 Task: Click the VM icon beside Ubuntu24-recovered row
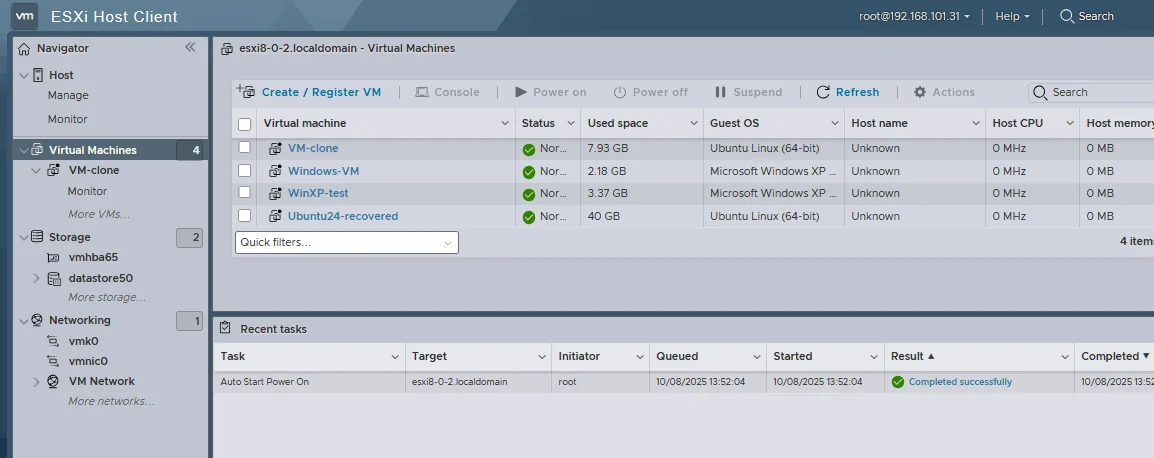(x=275, y=216)
